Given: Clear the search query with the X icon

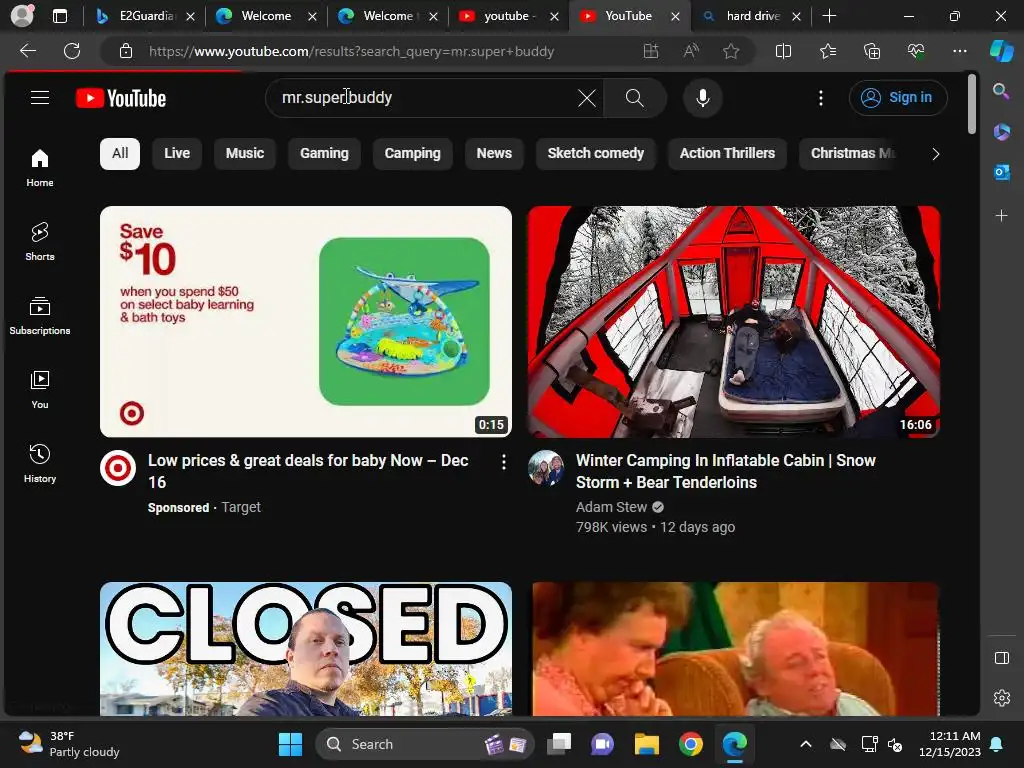Looking at the screenshot, I should (x=586, y=98).
